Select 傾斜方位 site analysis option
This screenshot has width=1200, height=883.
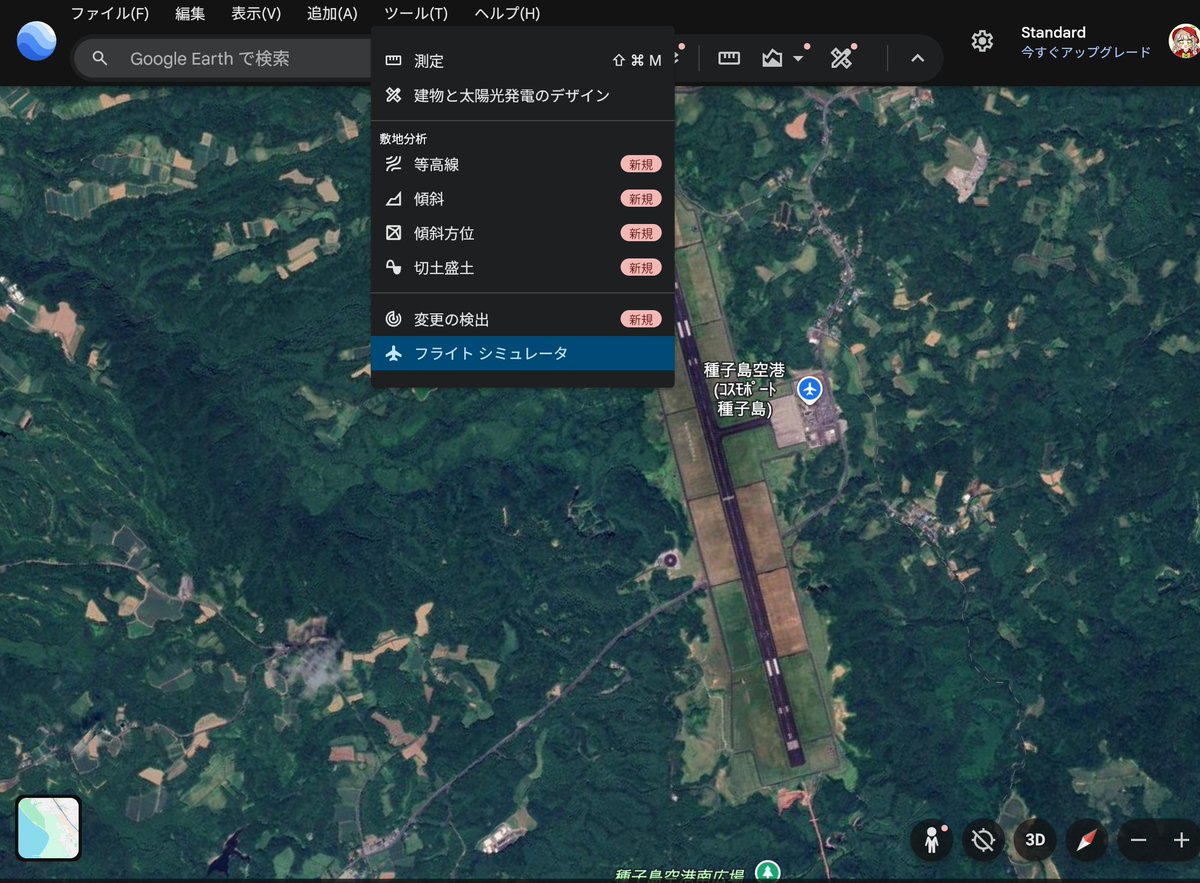click(x=522, y=233)
